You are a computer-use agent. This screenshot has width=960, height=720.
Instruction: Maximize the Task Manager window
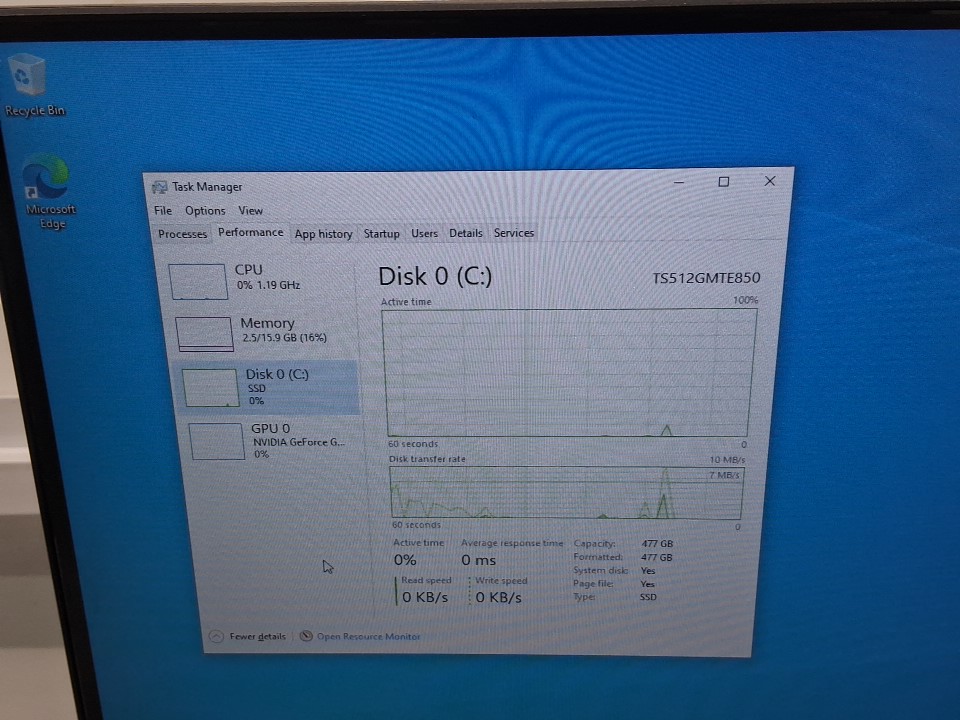click(x=723, y=182)
